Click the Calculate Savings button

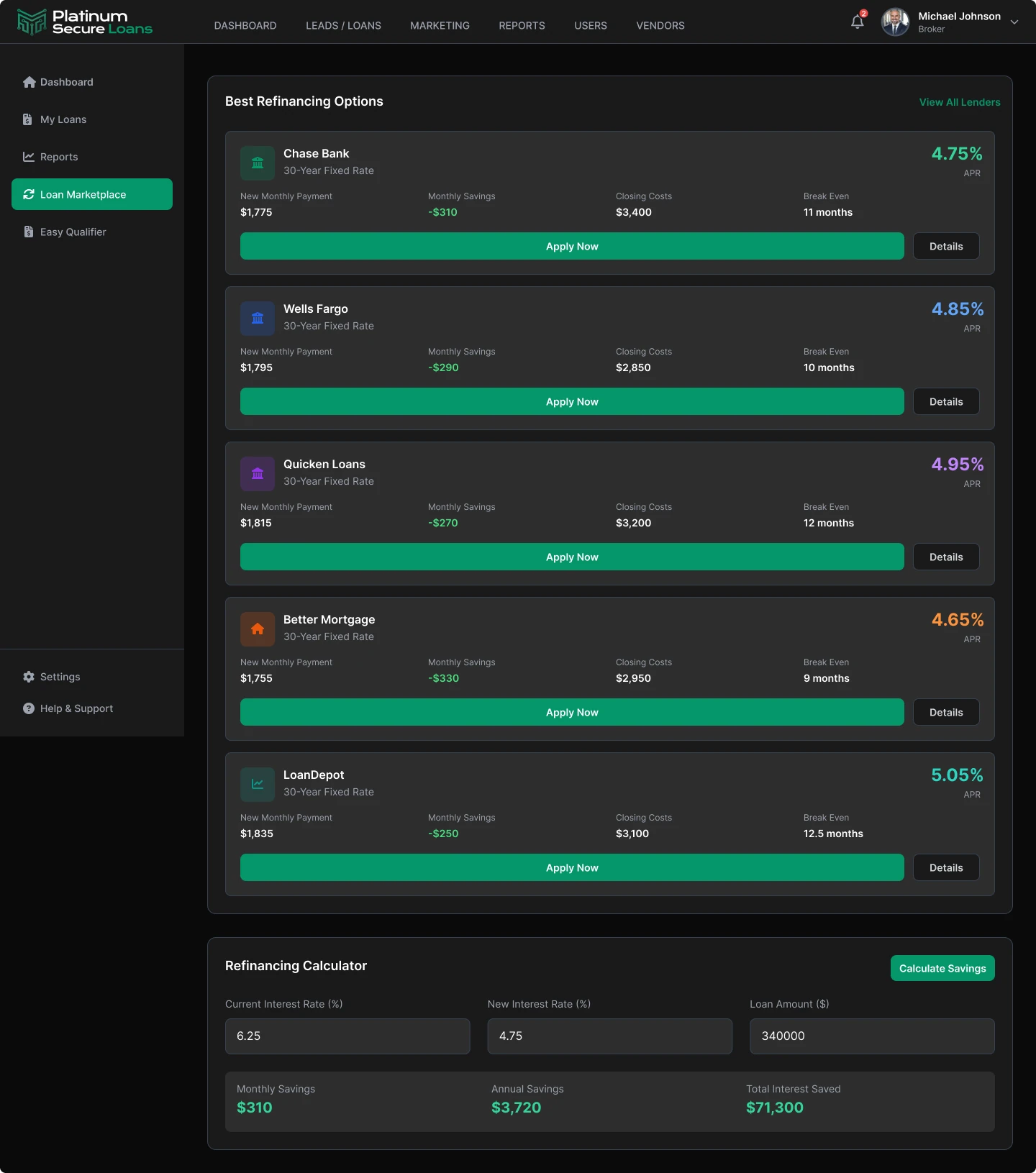point(942,968)
